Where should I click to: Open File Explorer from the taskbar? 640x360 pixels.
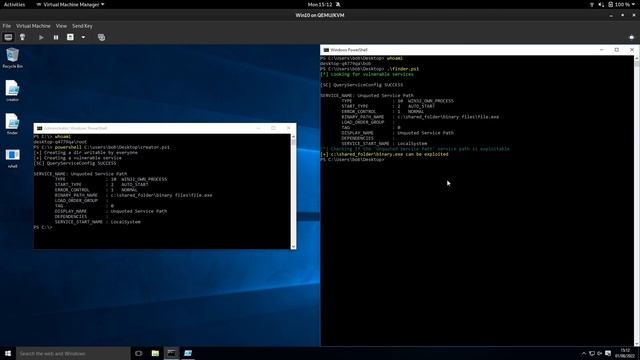point(155,353)
